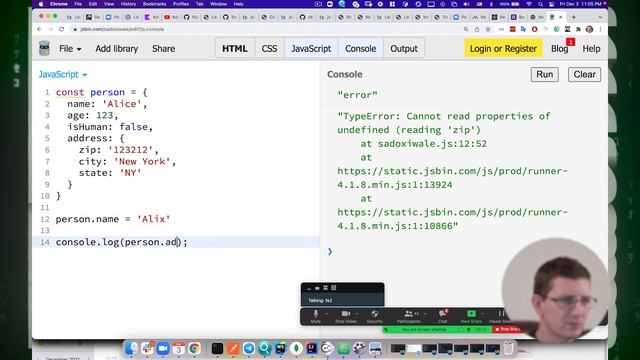Viewport: 640px width, 360px height.
Task: Open the Blog link
Action: pos(559,49)
